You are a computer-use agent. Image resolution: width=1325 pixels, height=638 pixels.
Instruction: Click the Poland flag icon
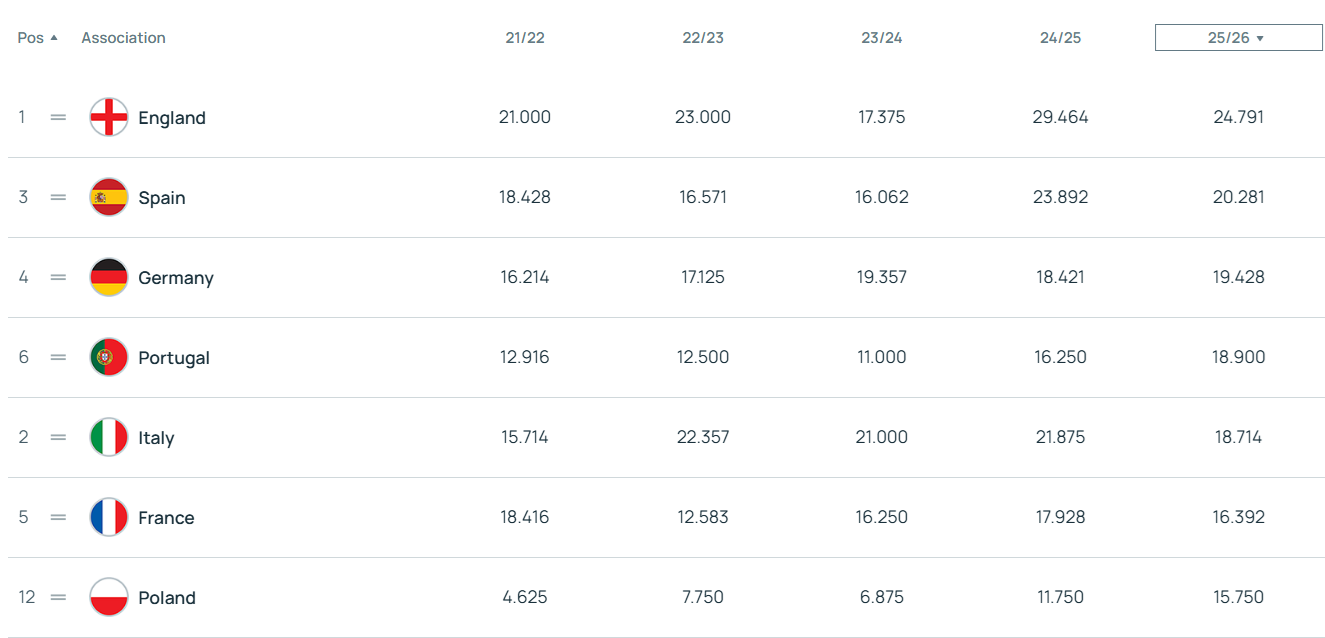(109, 597)
